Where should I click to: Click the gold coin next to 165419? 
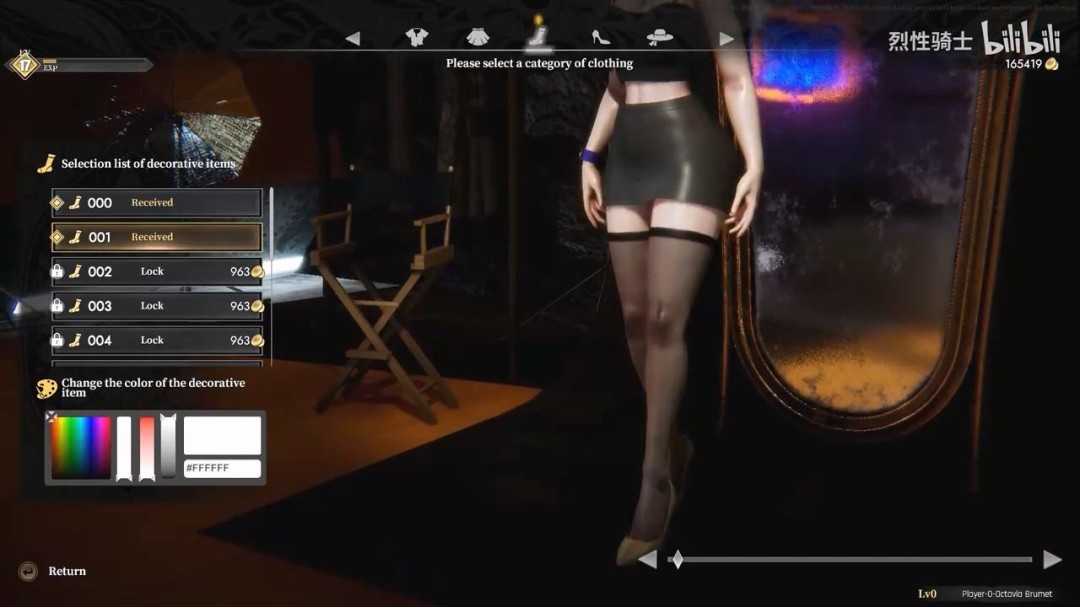(1051, 64)
